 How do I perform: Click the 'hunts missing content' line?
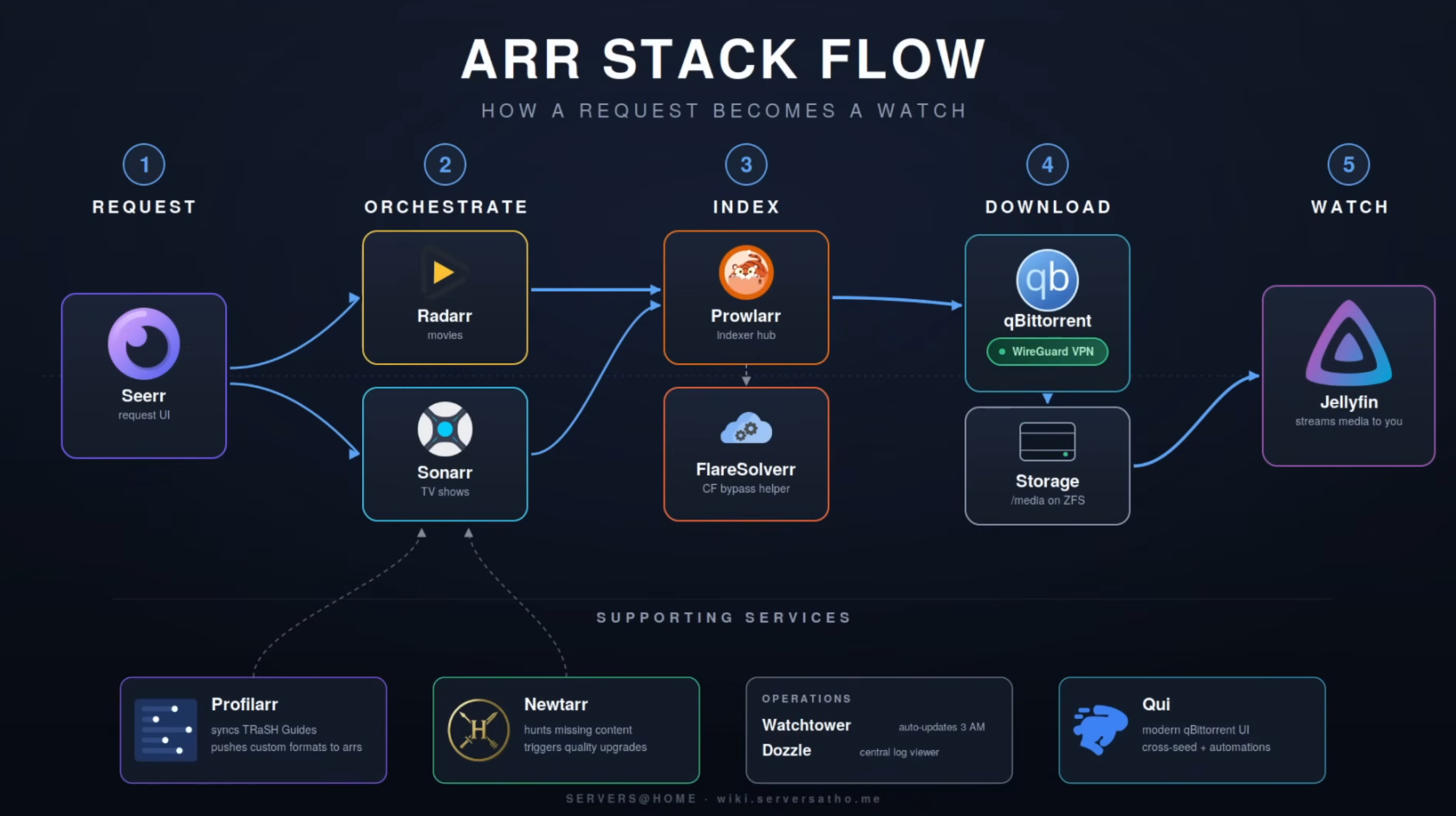[x=578, y=730]
